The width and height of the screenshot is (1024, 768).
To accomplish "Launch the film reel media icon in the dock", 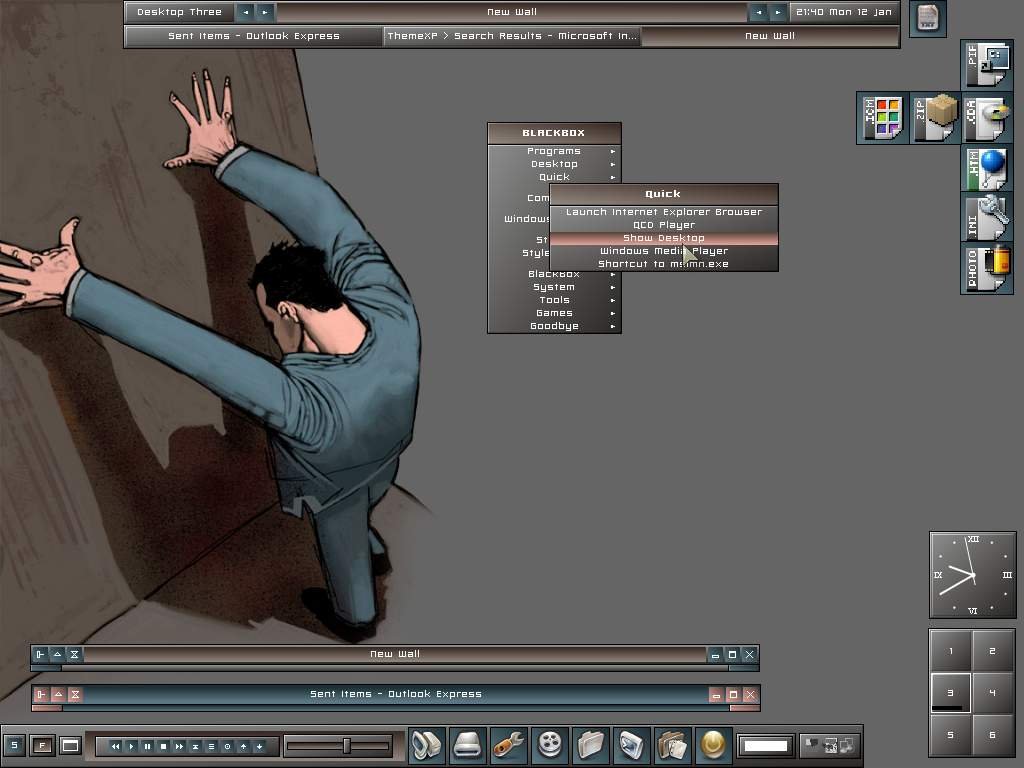I will tap(550, 744).
